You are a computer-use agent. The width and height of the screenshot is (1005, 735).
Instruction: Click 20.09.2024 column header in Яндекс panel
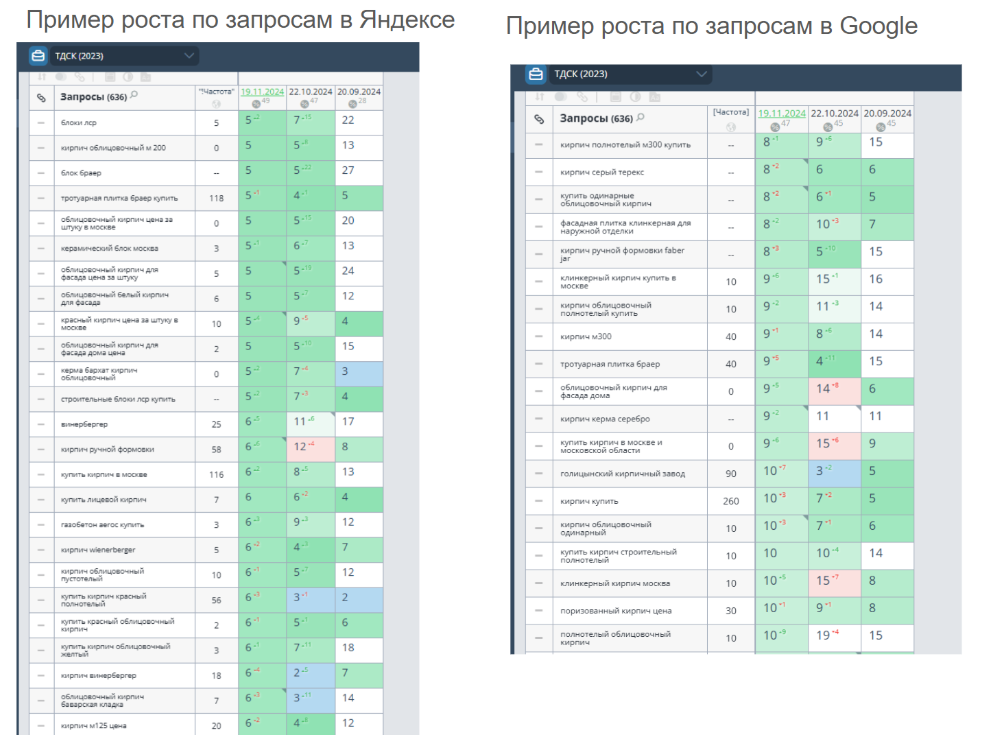[359, 92]
